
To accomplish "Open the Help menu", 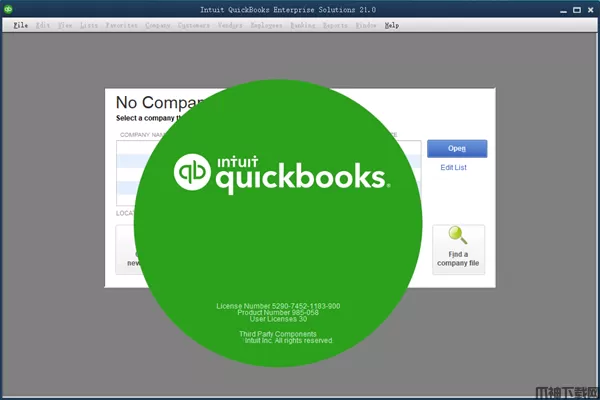I will click(x=392, y=25).
